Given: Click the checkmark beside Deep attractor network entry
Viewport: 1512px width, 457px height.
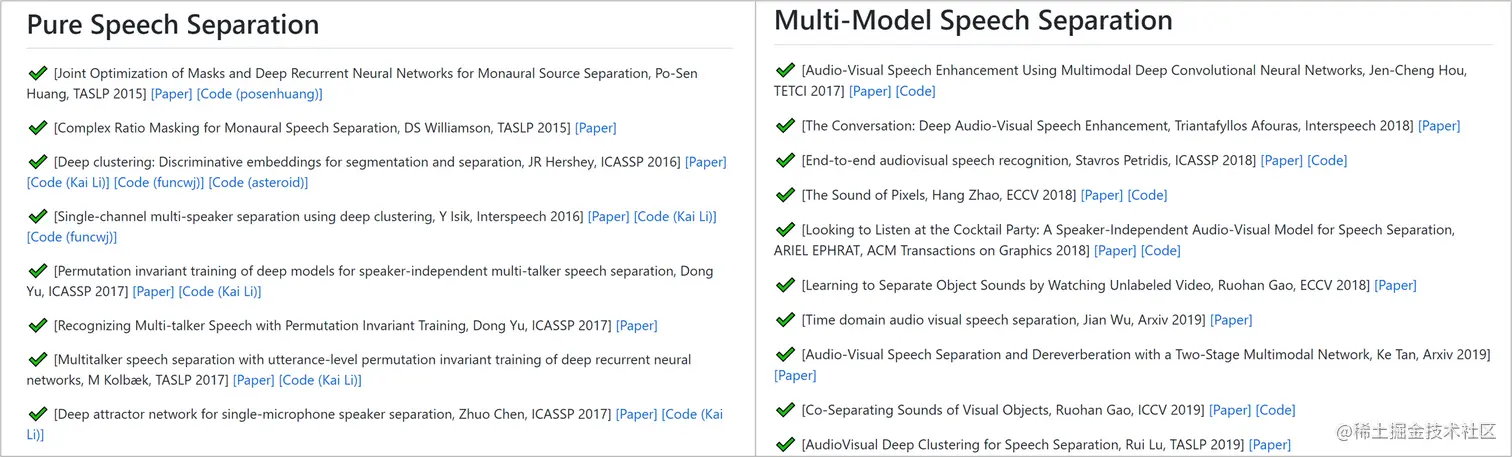Looking at the screenshot, I should click(x=38, y=413).
